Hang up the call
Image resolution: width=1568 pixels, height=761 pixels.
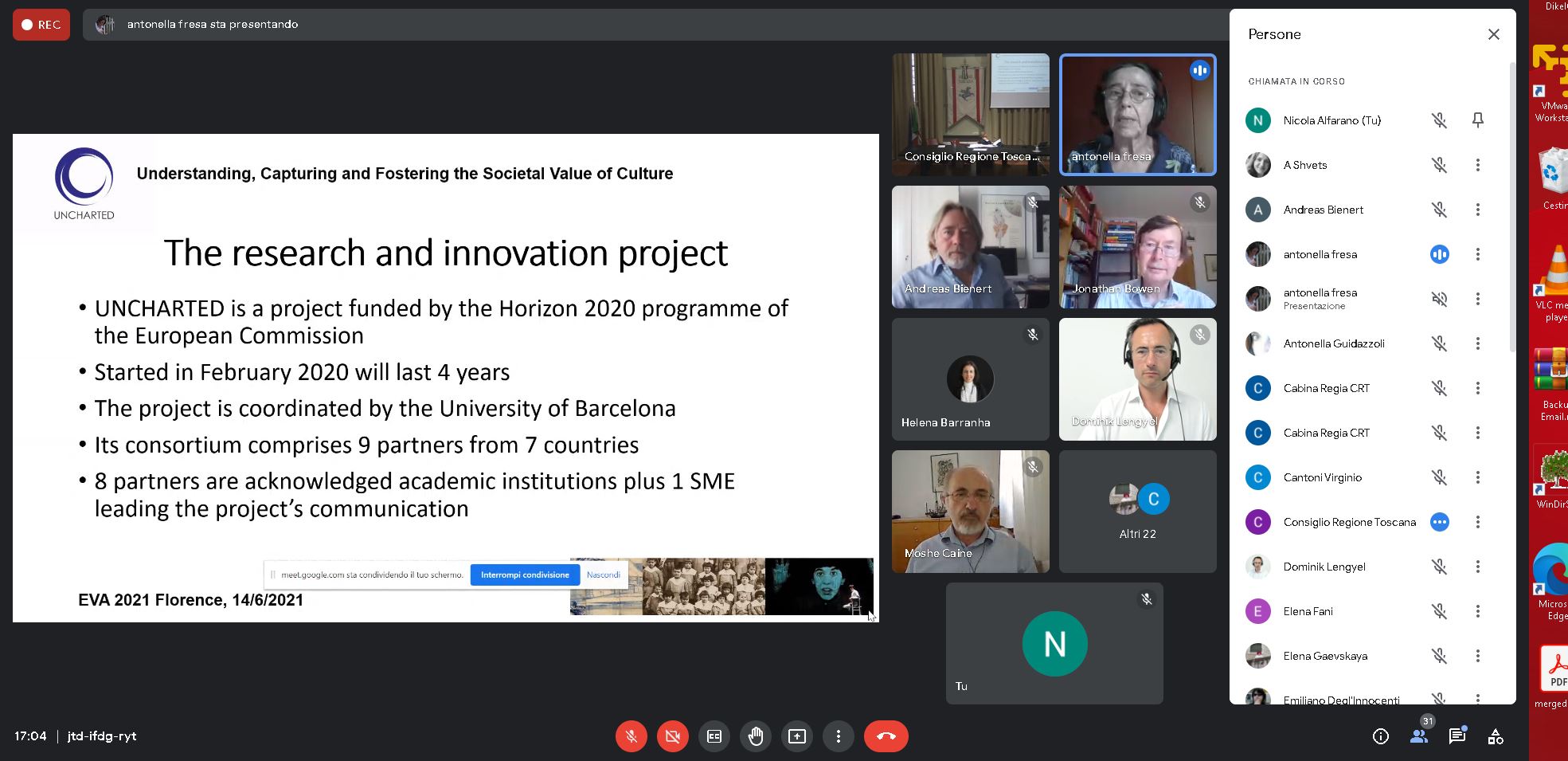tap(886, 736)
